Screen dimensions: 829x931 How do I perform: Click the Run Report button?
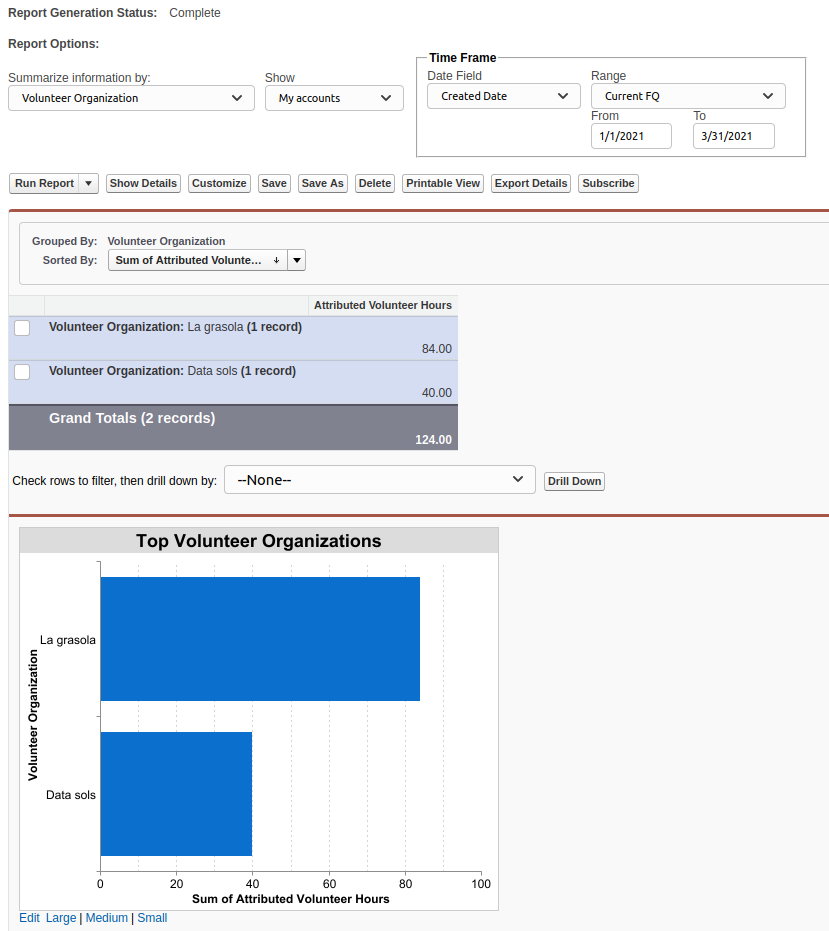coord(45,183)
